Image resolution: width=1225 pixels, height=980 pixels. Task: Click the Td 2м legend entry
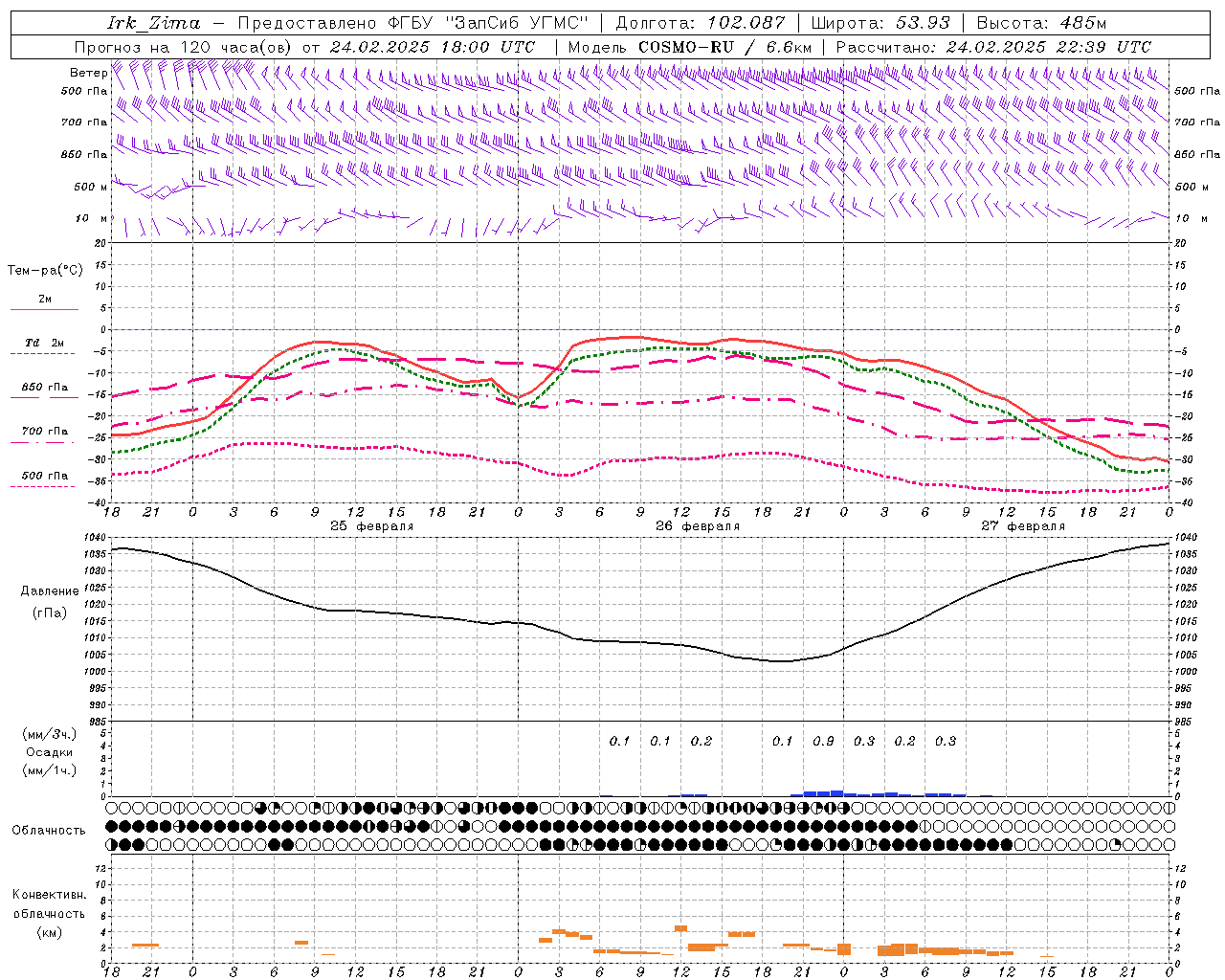(x=44, y=343)
